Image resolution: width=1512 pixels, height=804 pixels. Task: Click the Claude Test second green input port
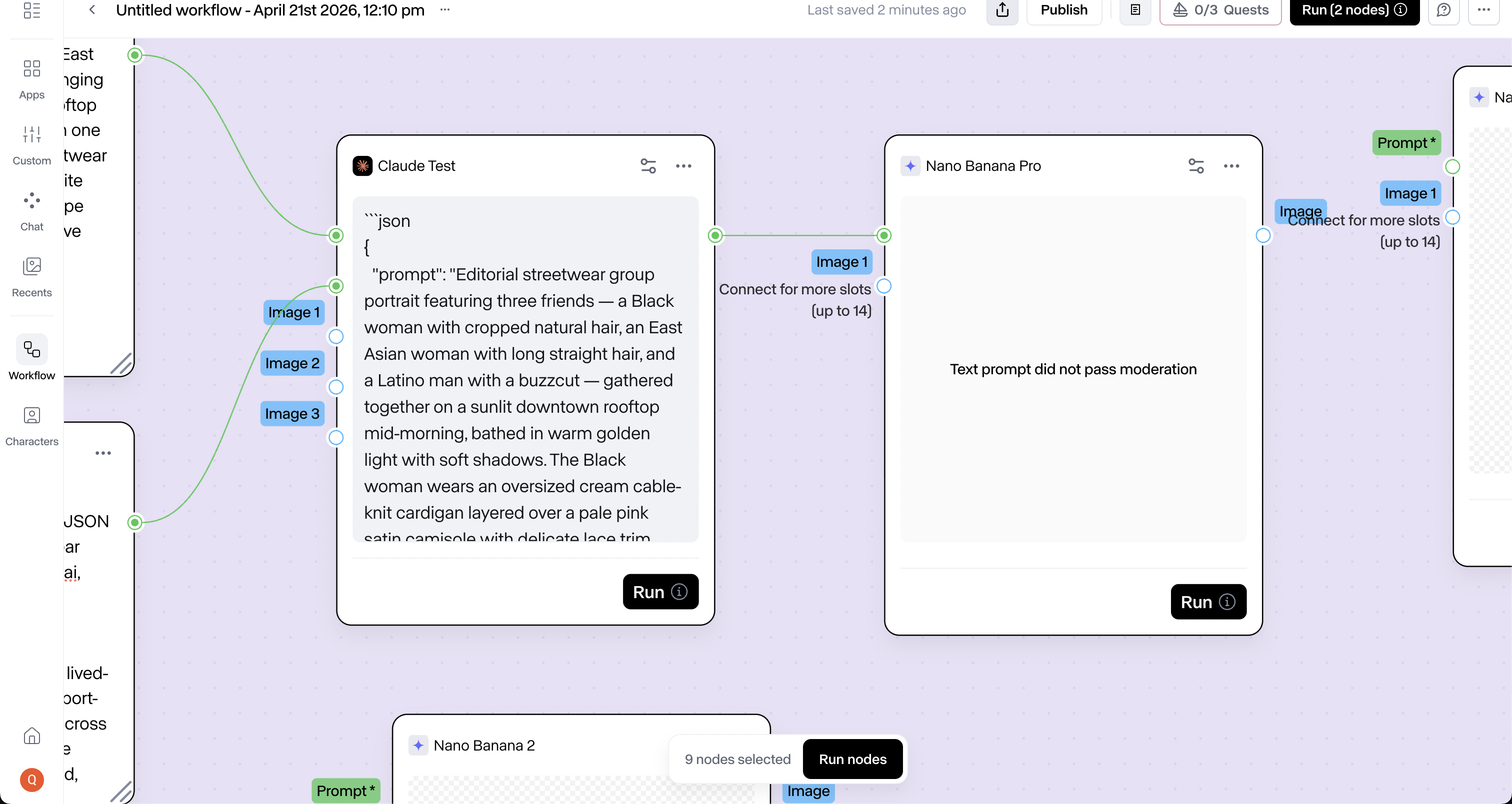click(335, 286)
